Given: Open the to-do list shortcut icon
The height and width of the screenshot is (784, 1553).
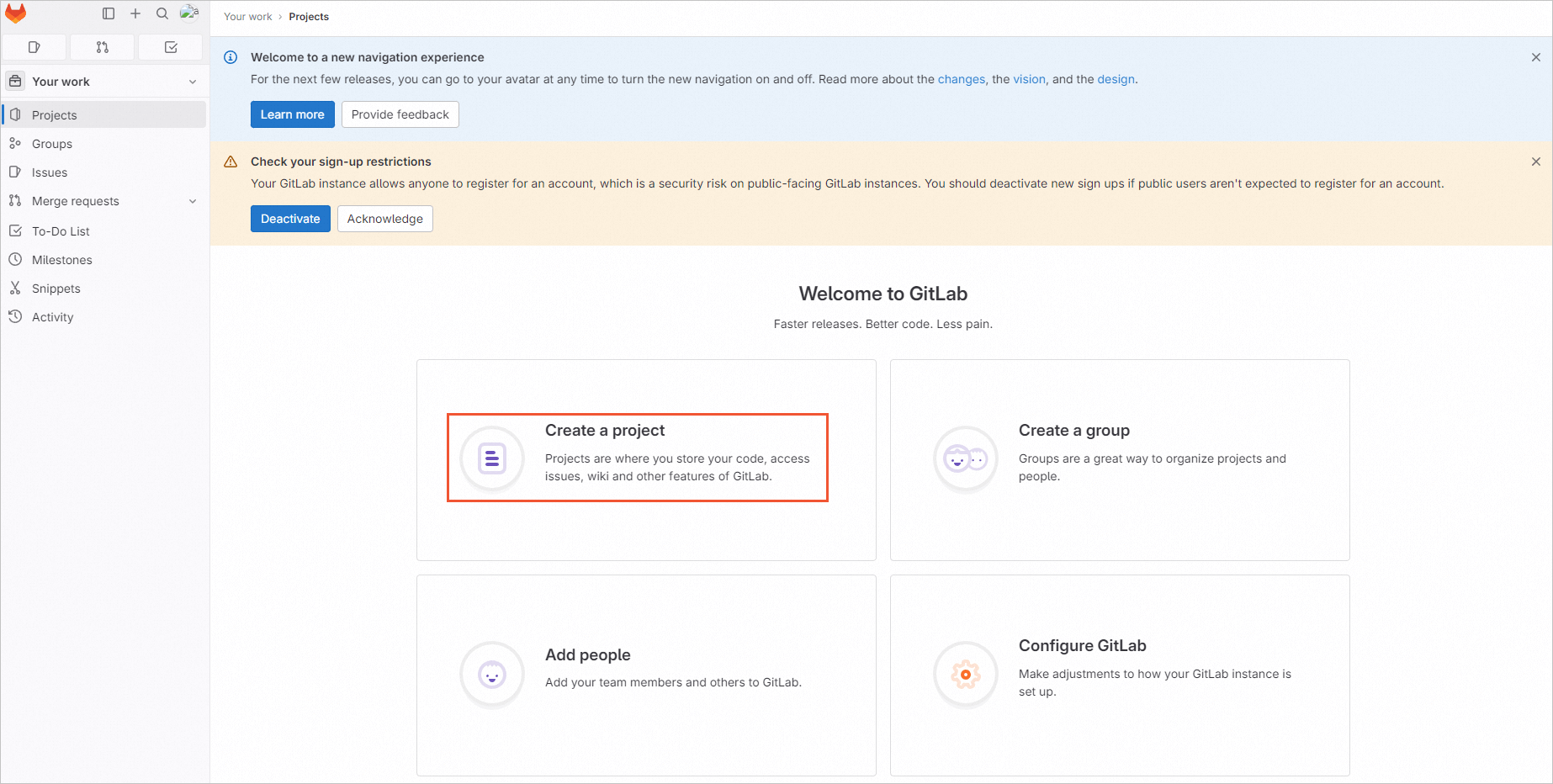Looking at the screenshot, I should (171, 47).
